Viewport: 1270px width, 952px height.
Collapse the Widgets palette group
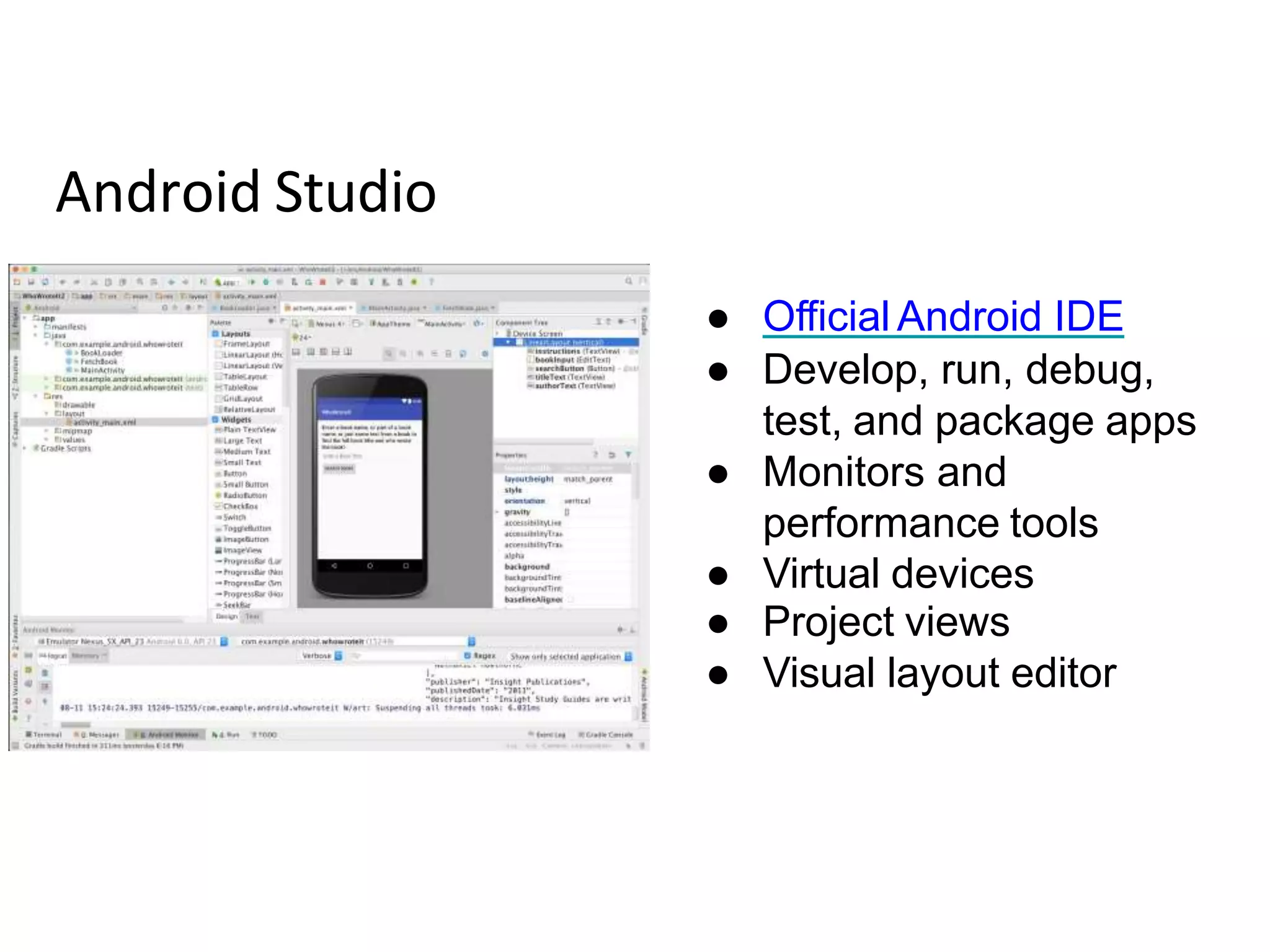[x=216, y=420]
